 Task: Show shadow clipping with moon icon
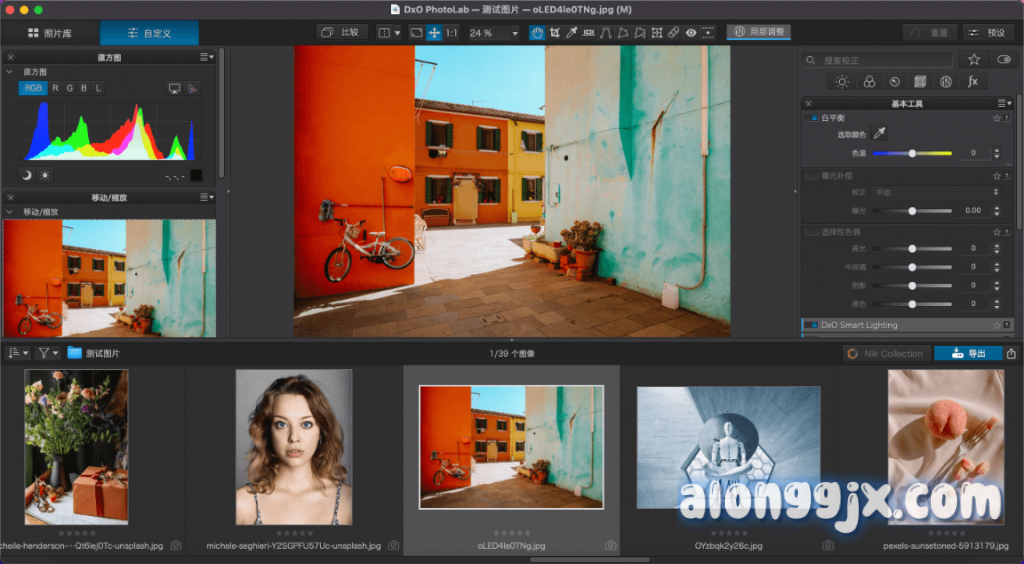(x=27, y=175)
